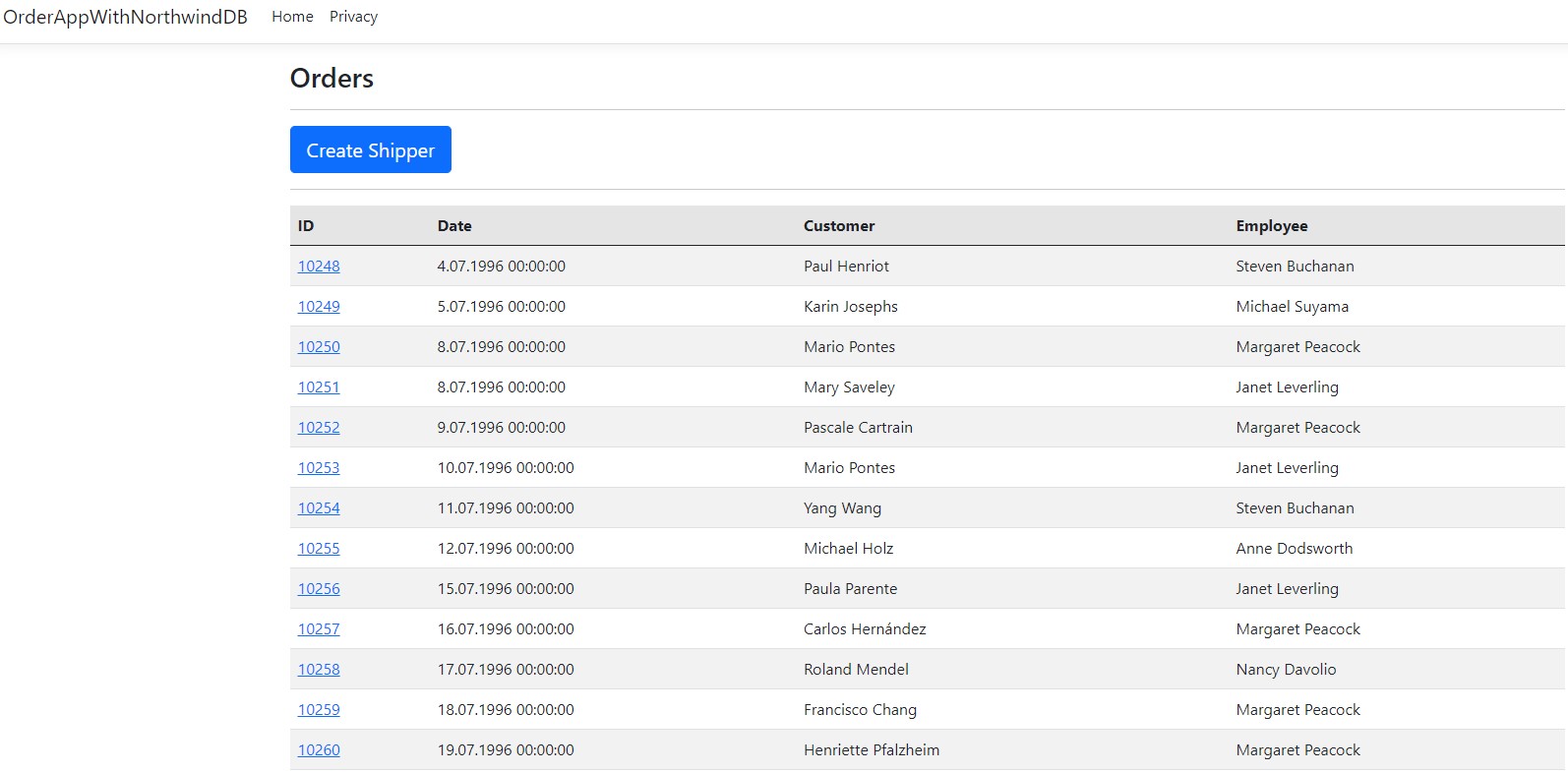Click employee Michael Suyama
1568x773 pixels.
coord(1293,307)
